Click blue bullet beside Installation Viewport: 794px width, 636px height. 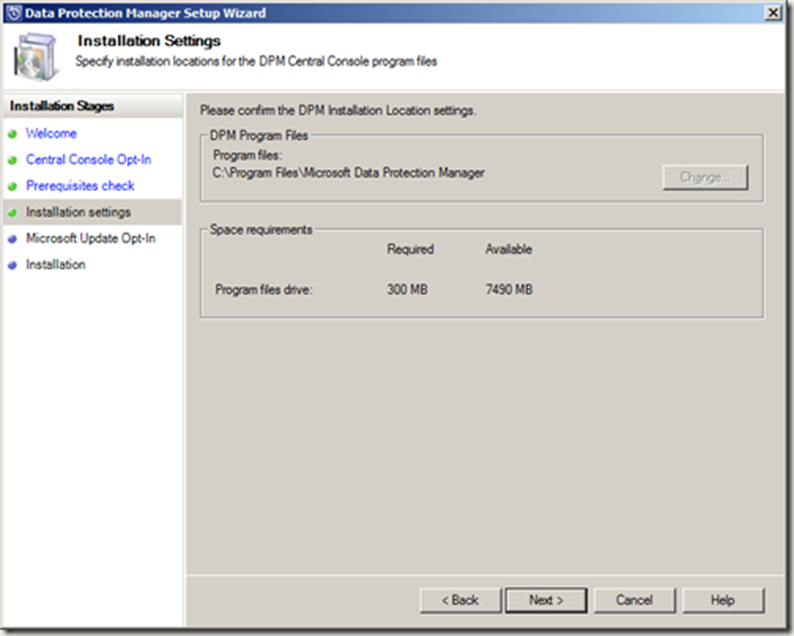pyautogui.click(x=13, y=265)
